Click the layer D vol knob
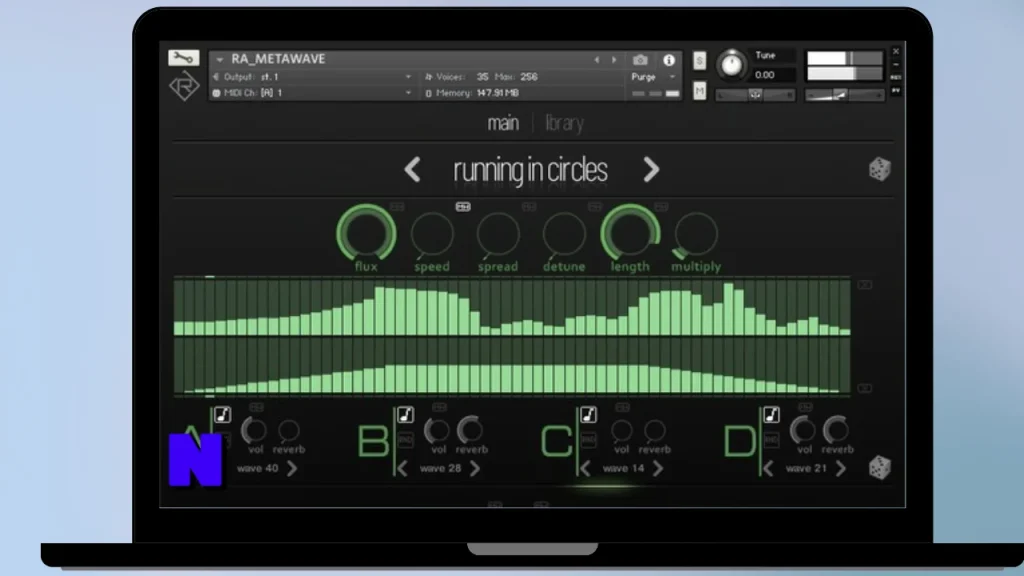The width and height of the screenshot is (1024, 576). point(803,430)
